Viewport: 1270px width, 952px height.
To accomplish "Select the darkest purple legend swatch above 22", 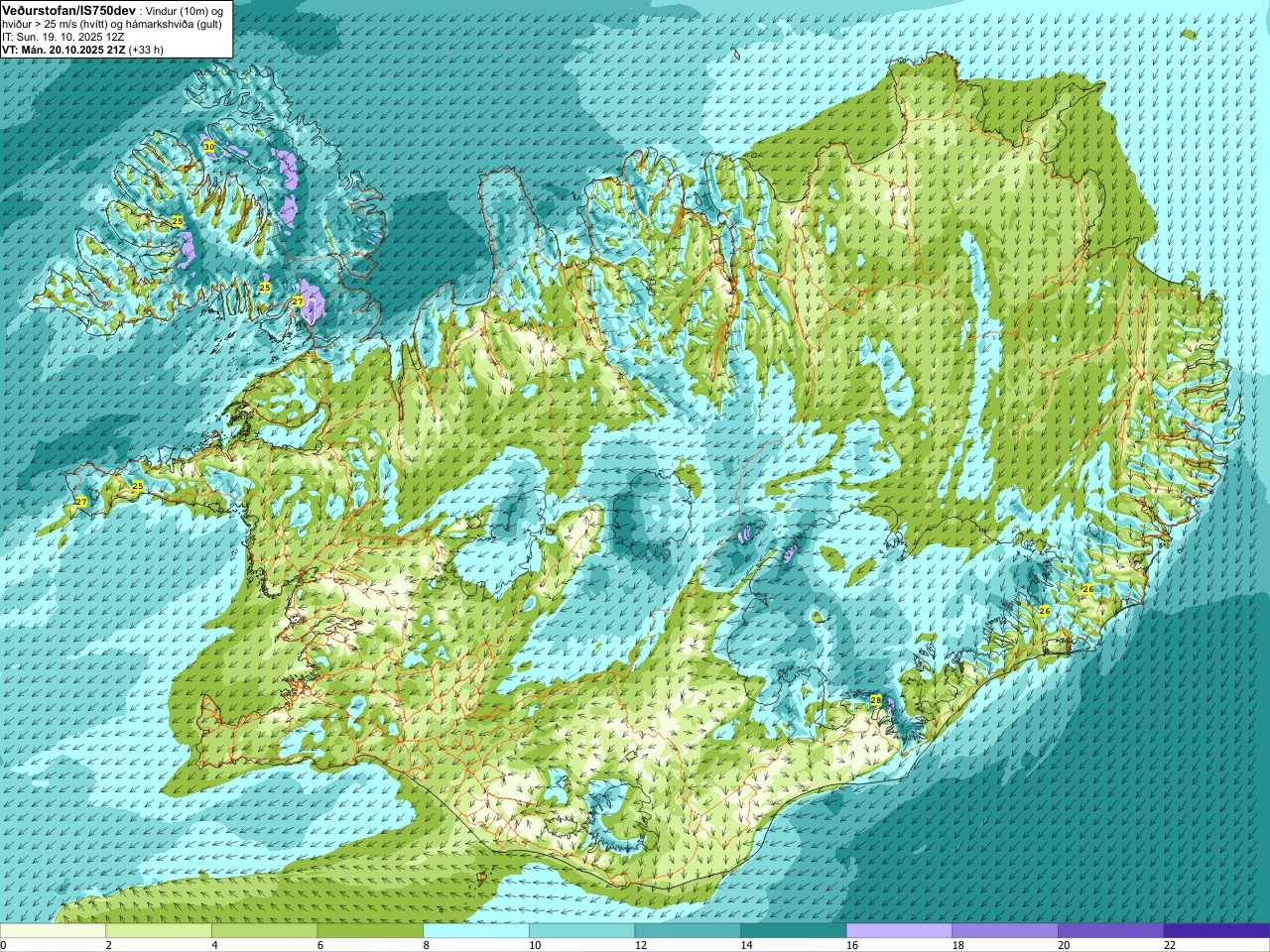I will tap(1216, 931).
